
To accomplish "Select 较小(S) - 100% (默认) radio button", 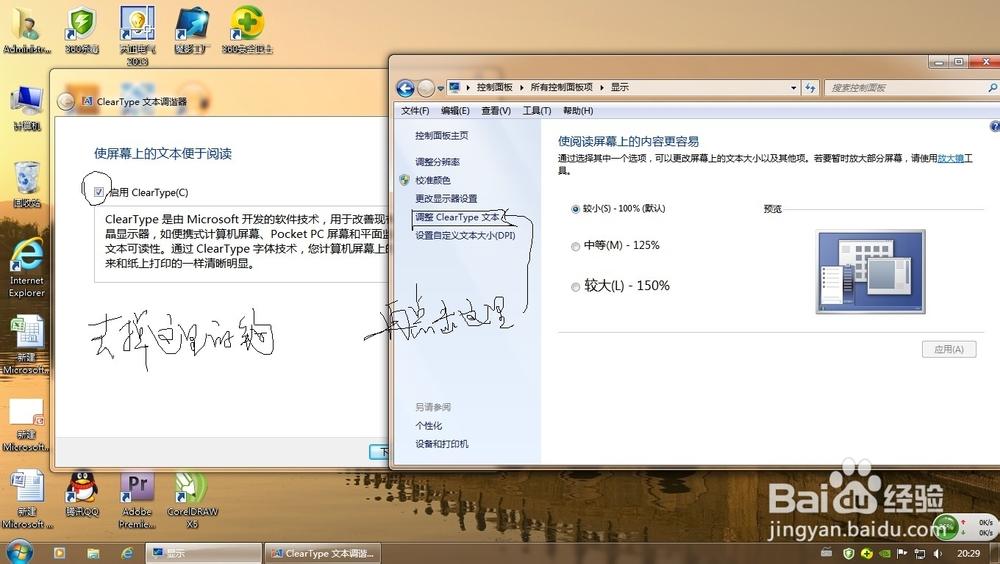I will coord(575,209).
